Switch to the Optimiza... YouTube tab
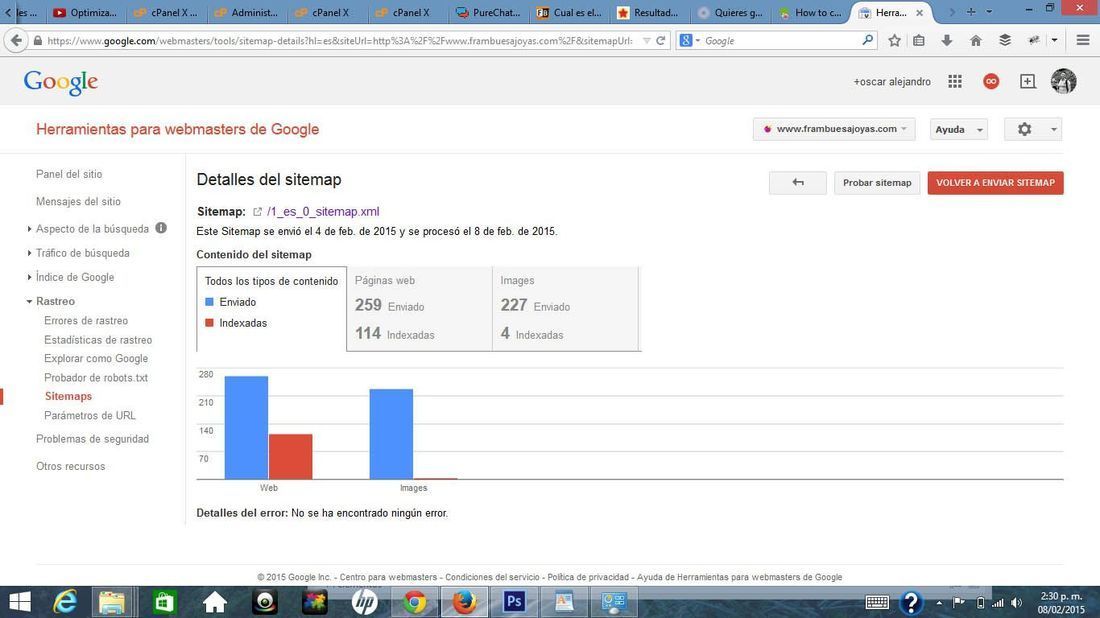1100x618 pixels. tap(86, 13)
